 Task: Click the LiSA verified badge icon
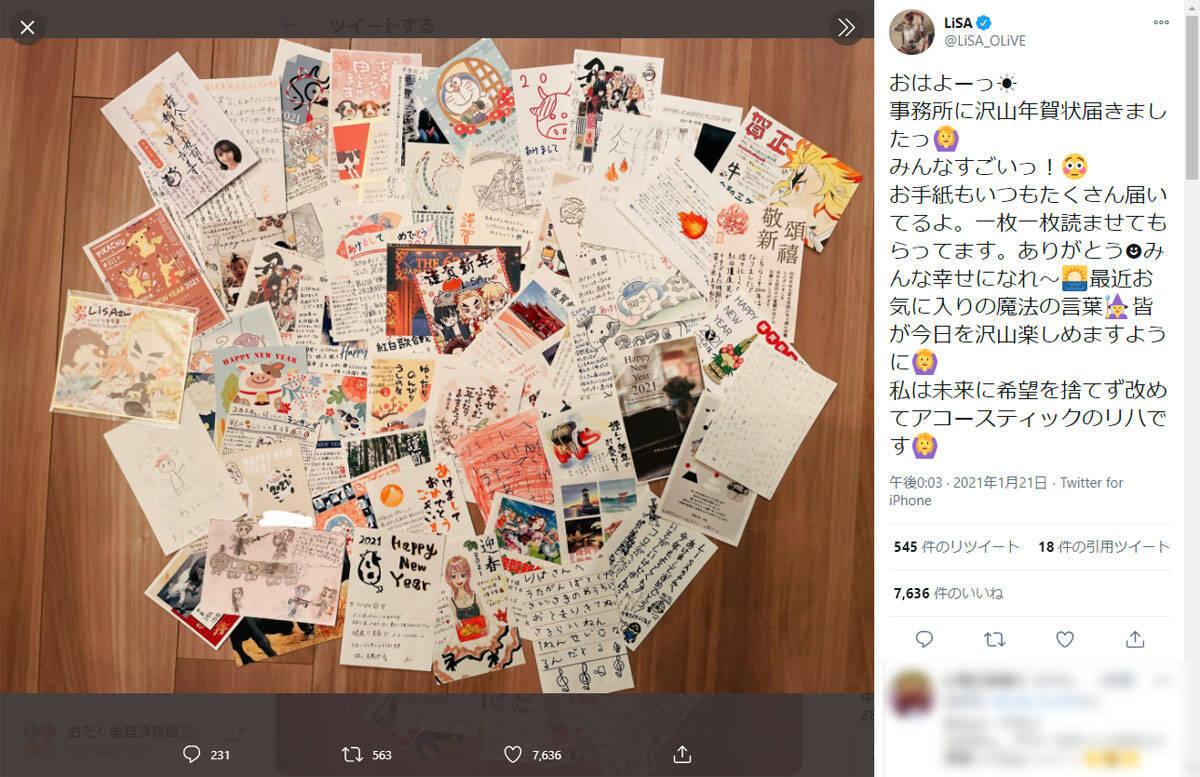(x=985, y=23)
